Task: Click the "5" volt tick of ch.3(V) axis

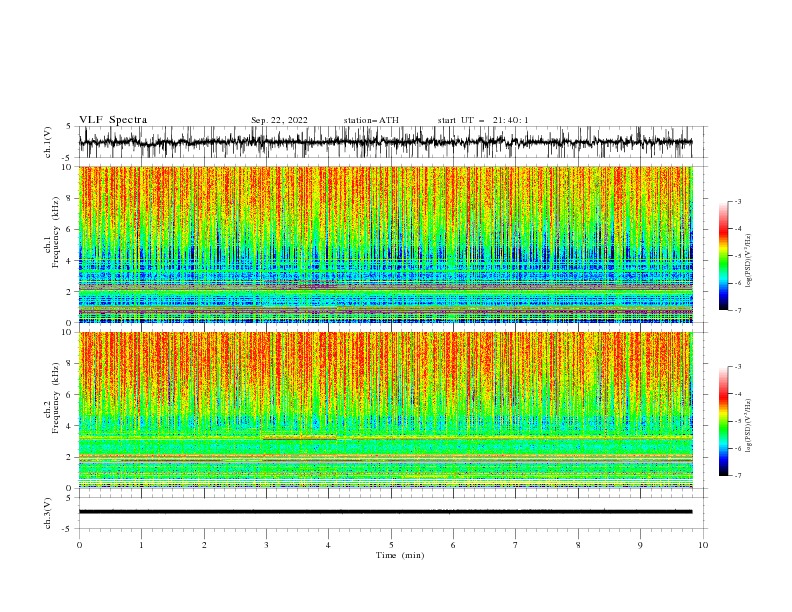Action: (68, 498)
